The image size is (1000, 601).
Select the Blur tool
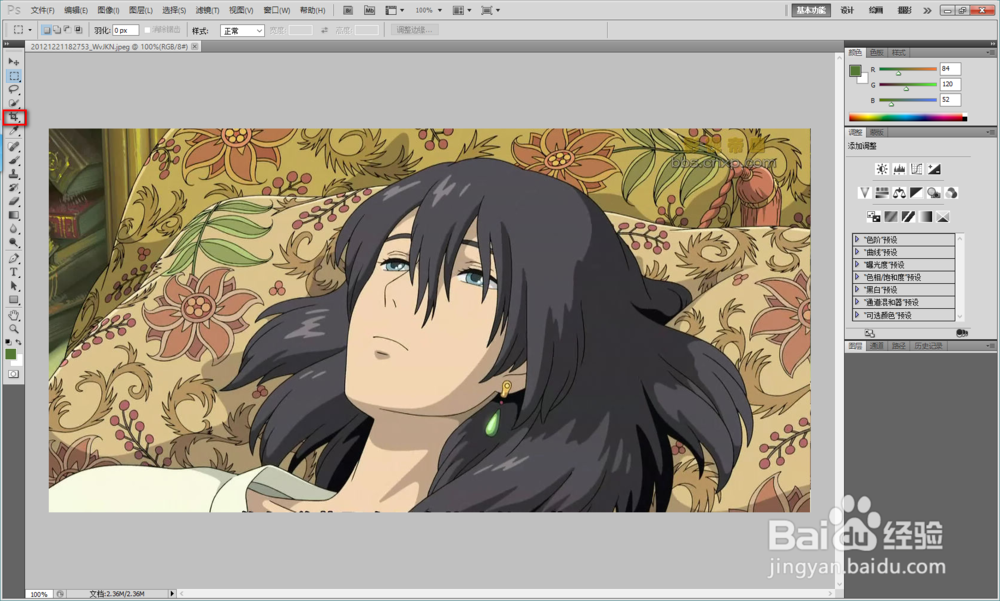[13, 229]
